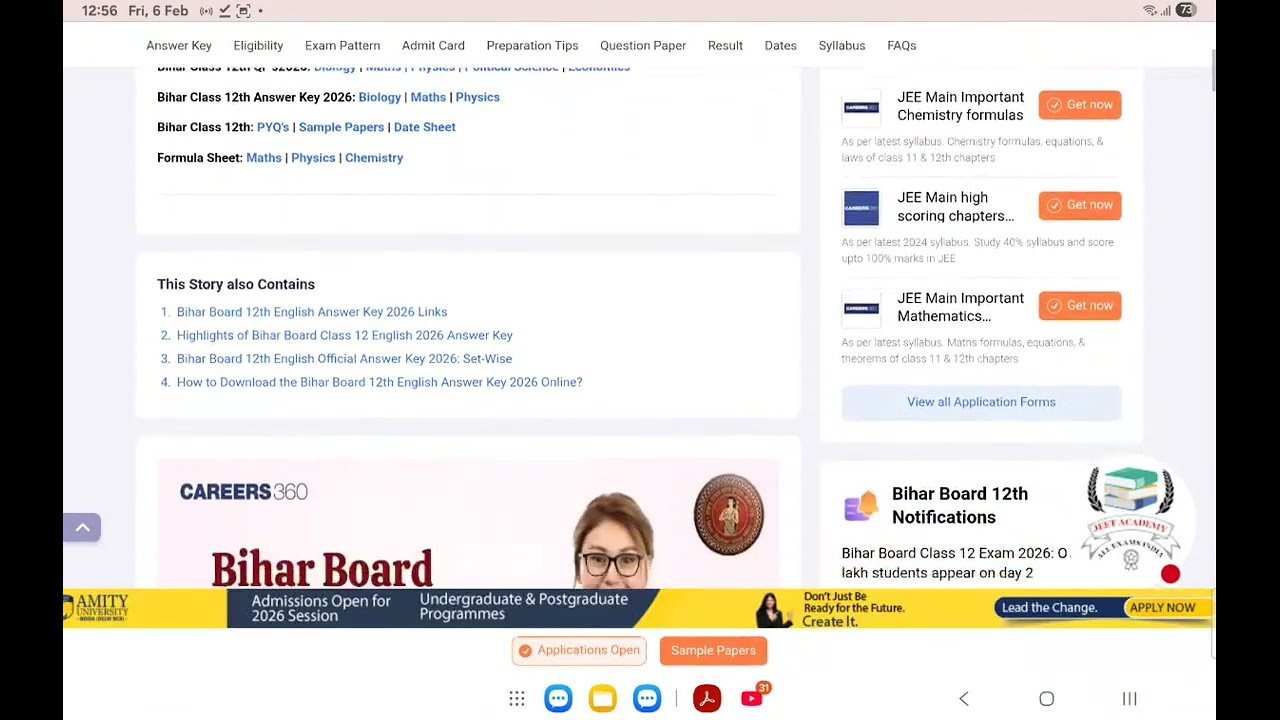1280x720 pixels.
Task: Tap the Android back navigation button
Action: tap(964, 699)
